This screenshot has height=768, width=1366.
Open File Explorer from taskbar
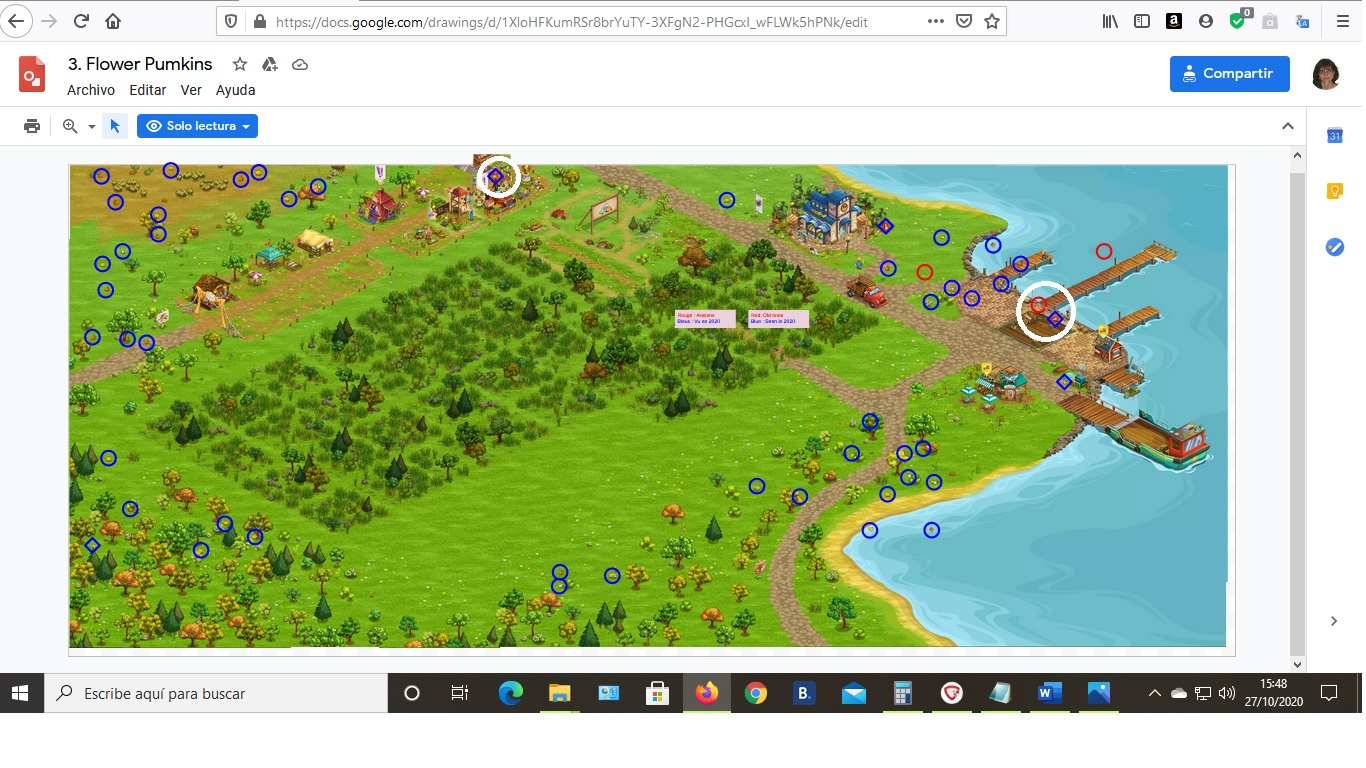559,693
